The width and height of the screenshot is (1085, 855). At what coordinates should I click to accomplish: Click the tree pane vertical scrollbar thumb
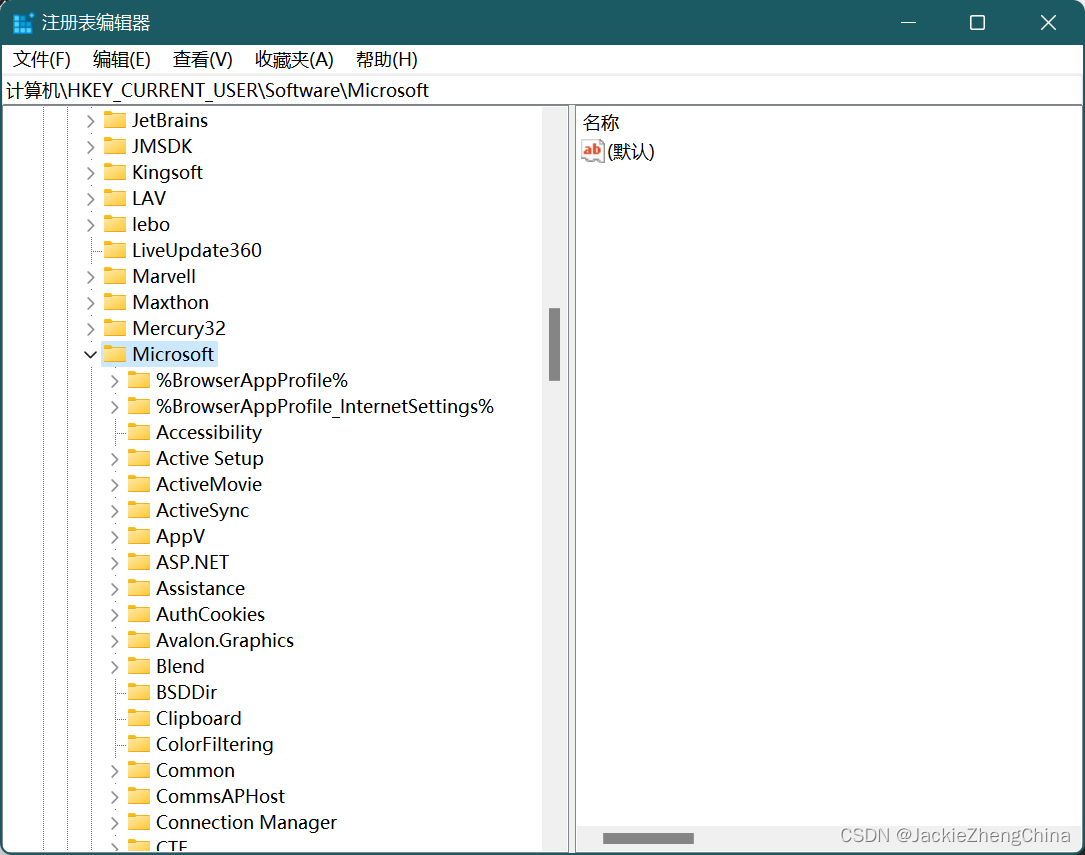tap(554, 344)
